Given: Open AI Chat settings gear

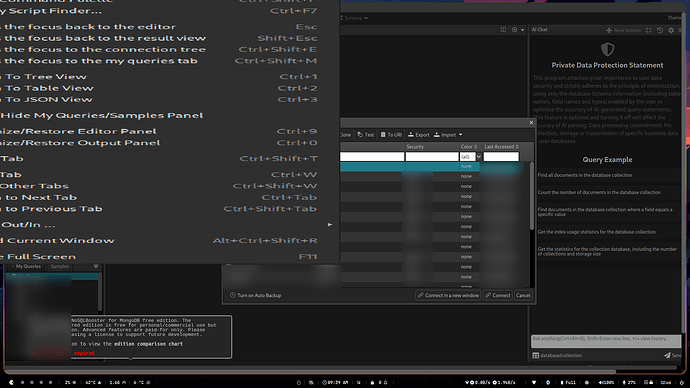Looking at the screenshot, I should (x=671, y=30).
